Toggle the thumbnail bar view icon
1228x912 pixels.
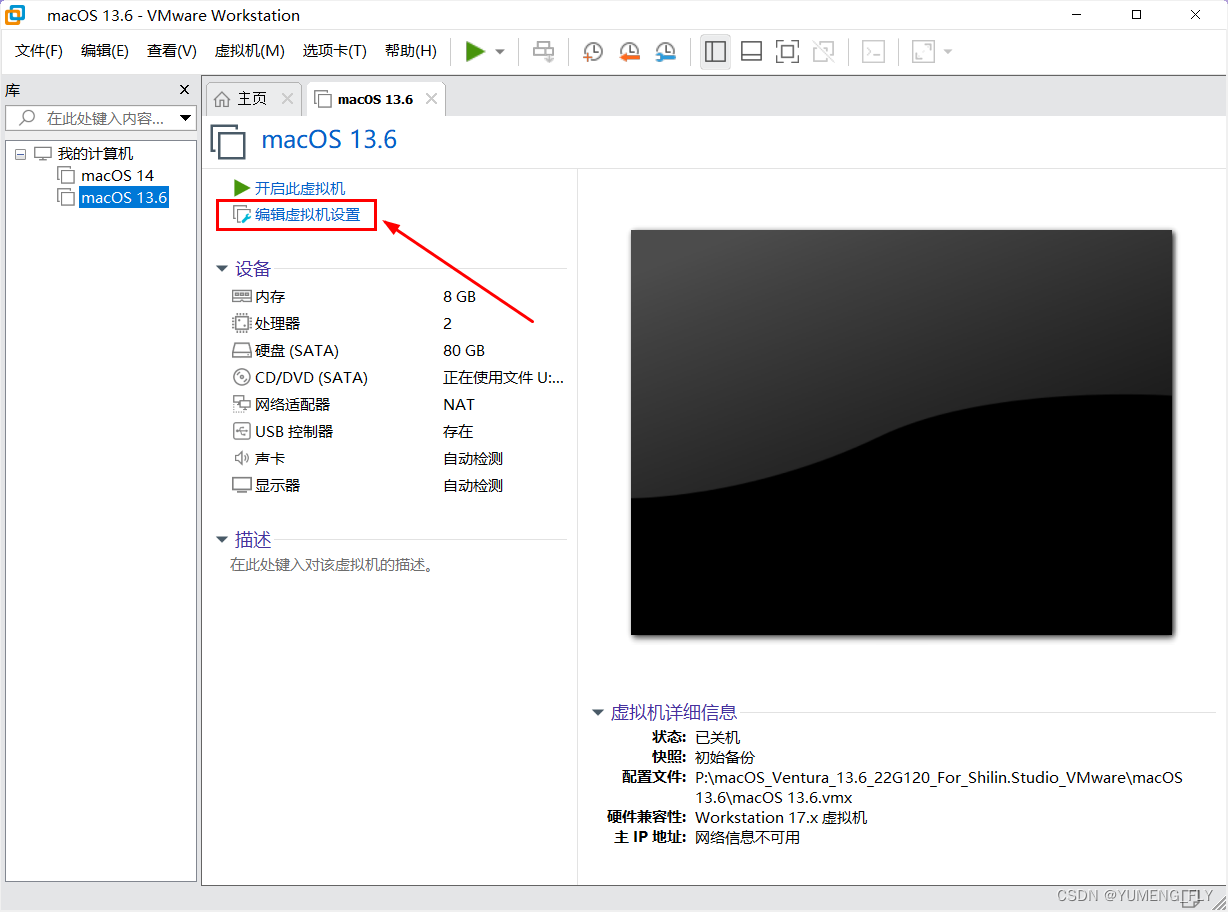point(752,52)
